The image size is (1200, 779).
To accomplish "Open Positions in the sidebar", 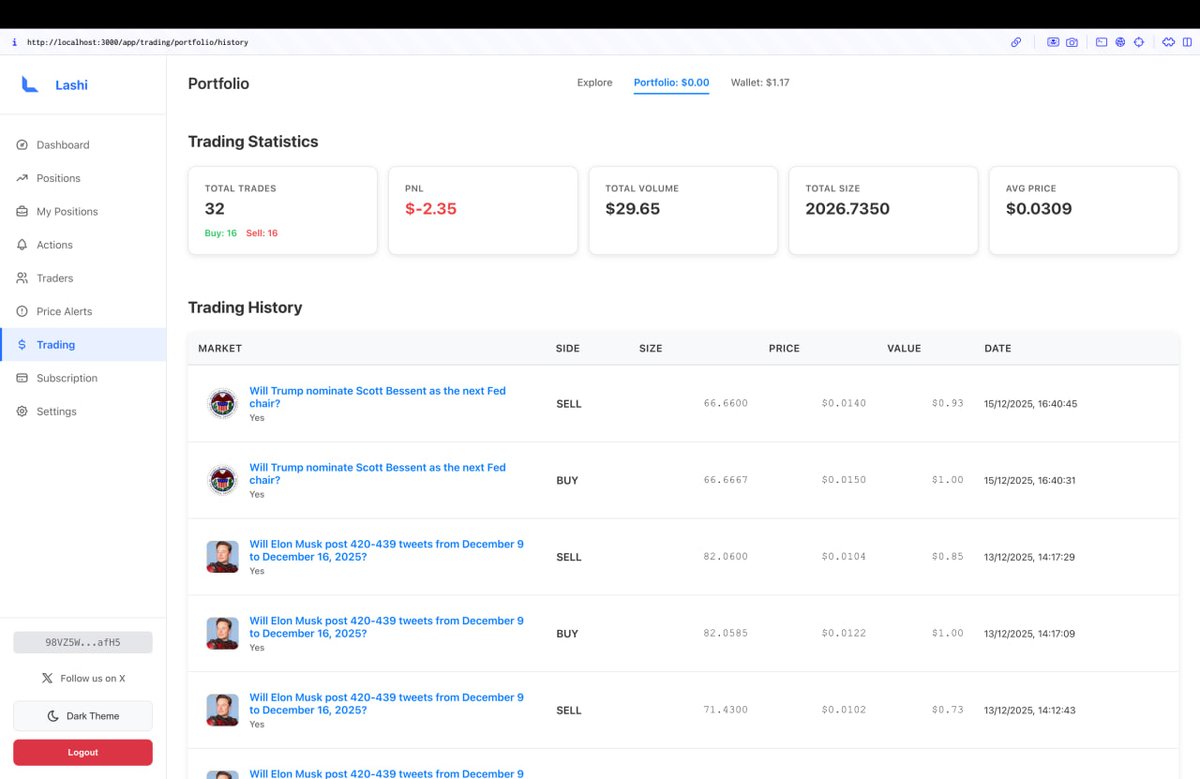I will pyautogui.click(x=83, y=178).
